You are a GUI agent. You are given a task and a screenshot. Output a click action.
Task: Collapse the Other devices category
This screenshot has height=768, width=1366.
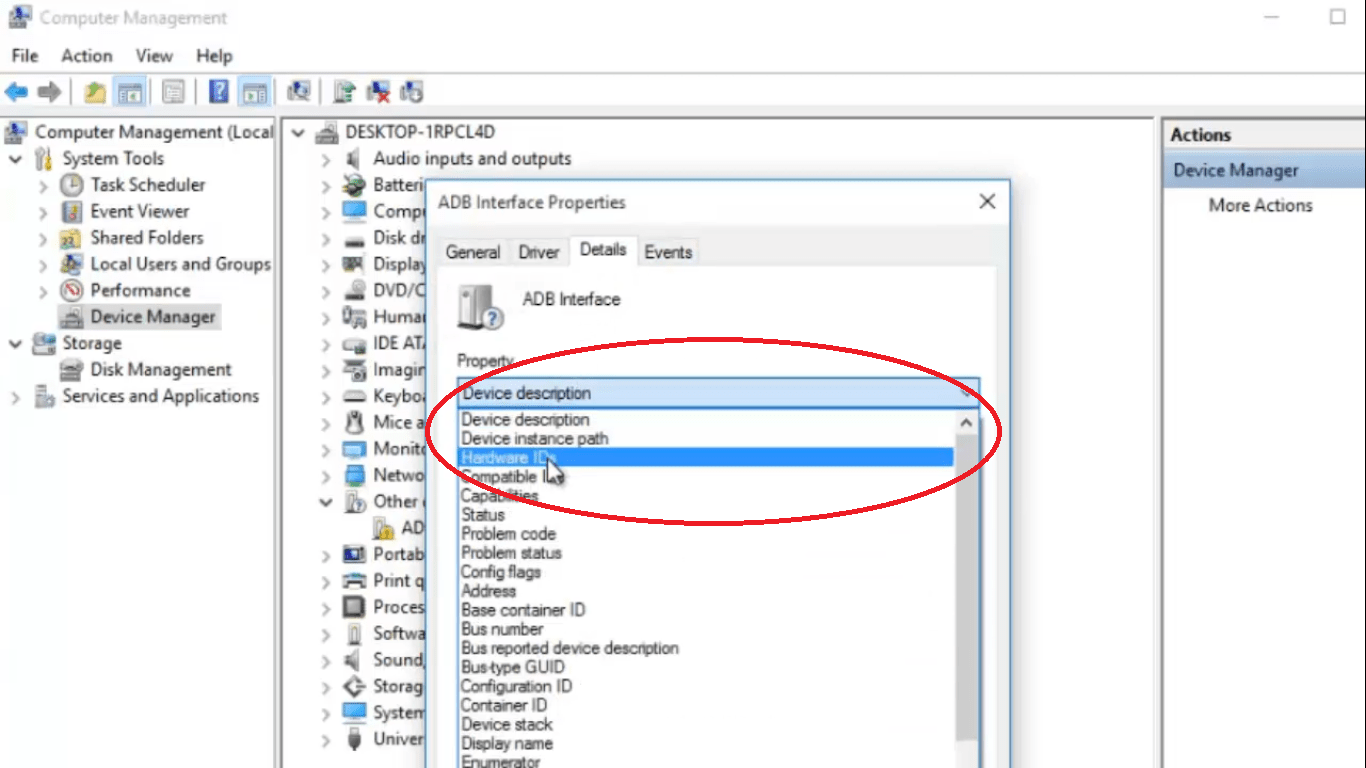point(326,502)
